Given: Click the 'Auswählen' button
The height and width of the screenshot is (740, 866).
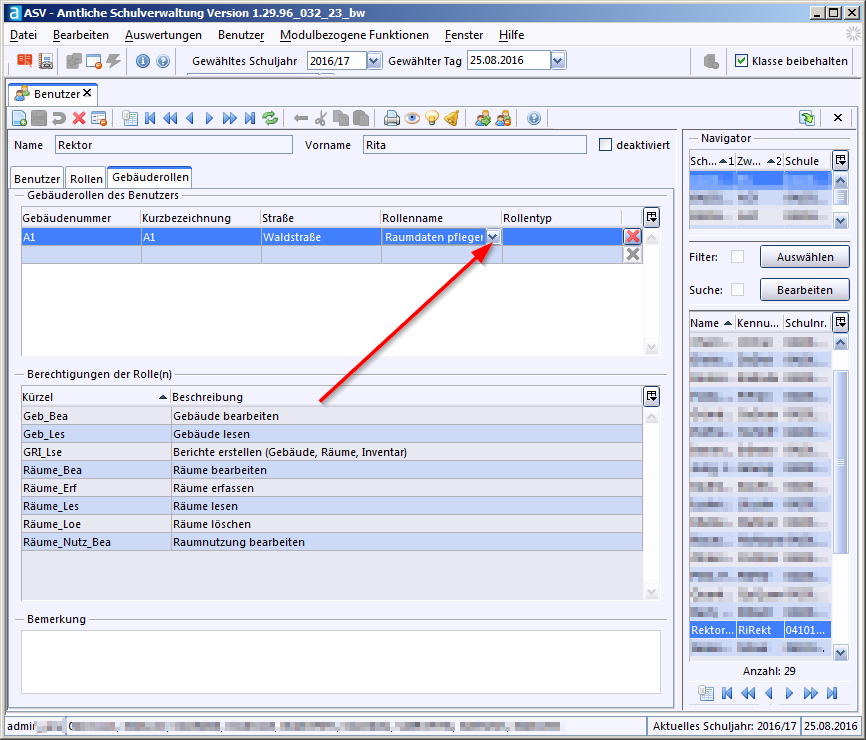Looking at the screenshot, I should click(x=804, y=257).
